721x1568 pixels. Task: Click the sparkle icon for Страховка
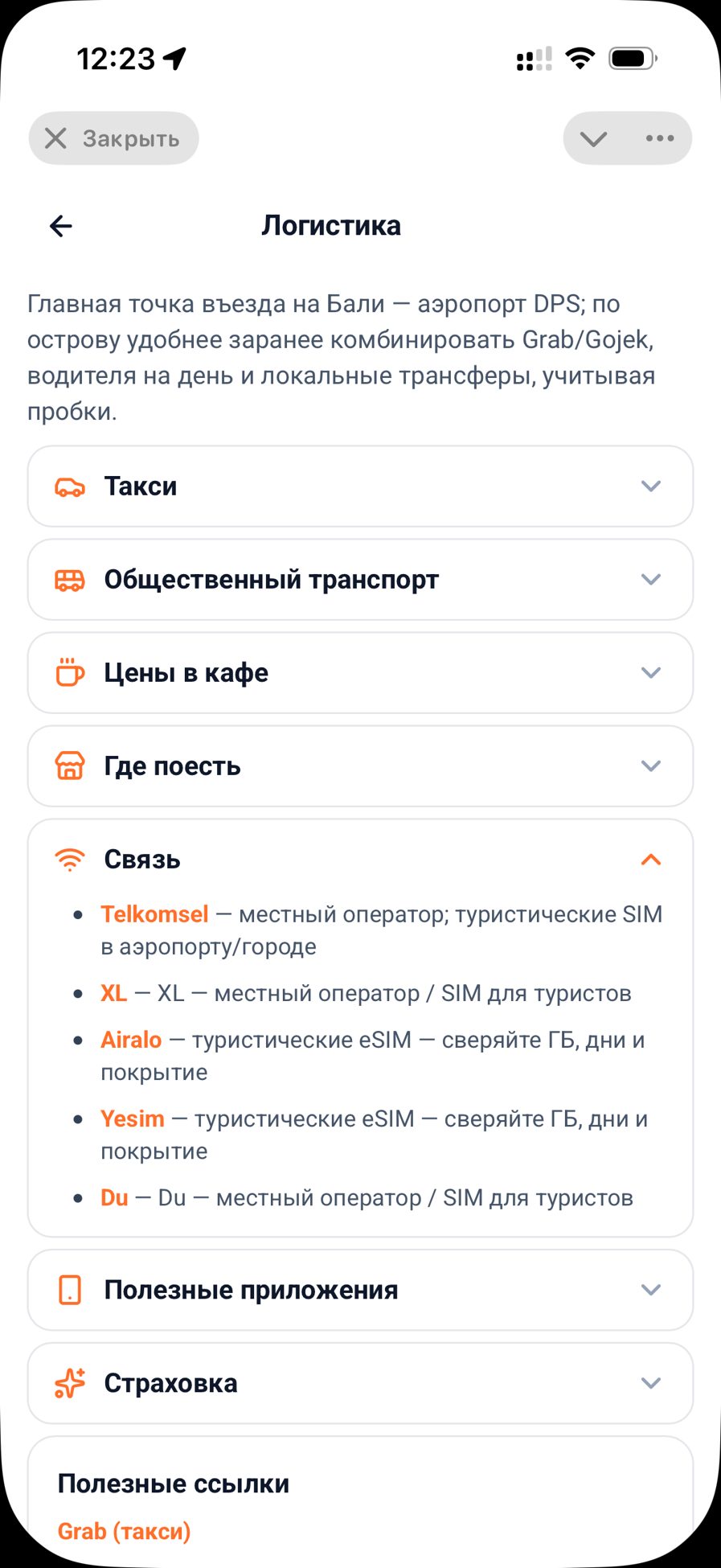70,1383
